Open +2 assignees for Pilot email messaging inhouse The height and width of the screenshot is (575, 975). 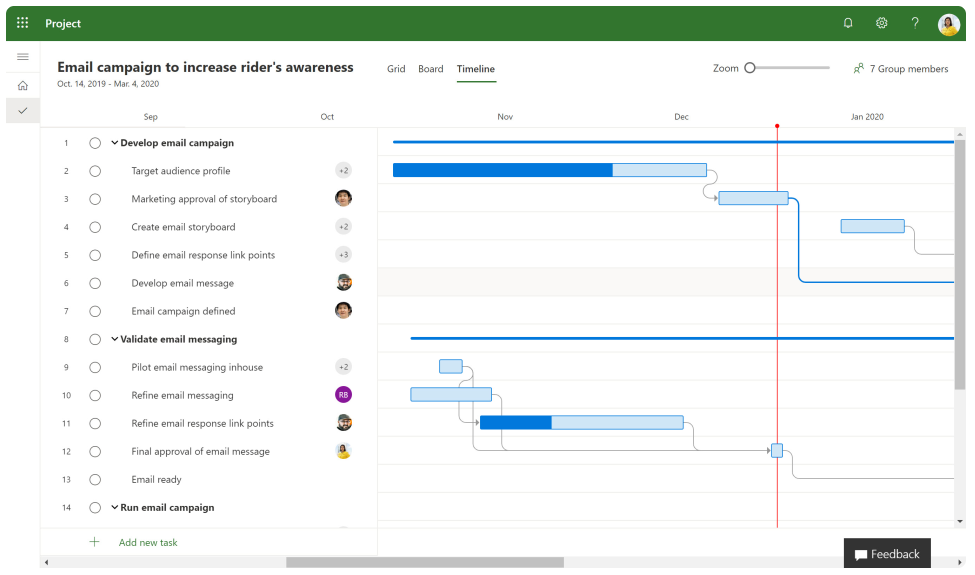[x=343, y=367]
